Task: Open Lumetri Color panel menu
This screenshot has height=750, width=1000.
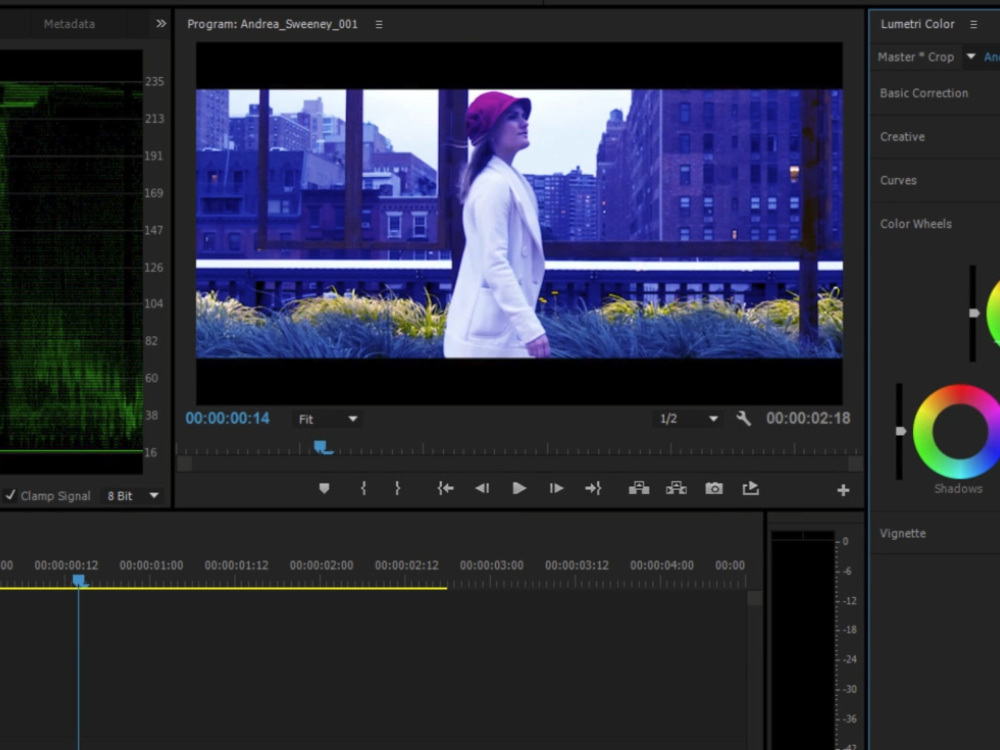Action: tap(973, 24)
